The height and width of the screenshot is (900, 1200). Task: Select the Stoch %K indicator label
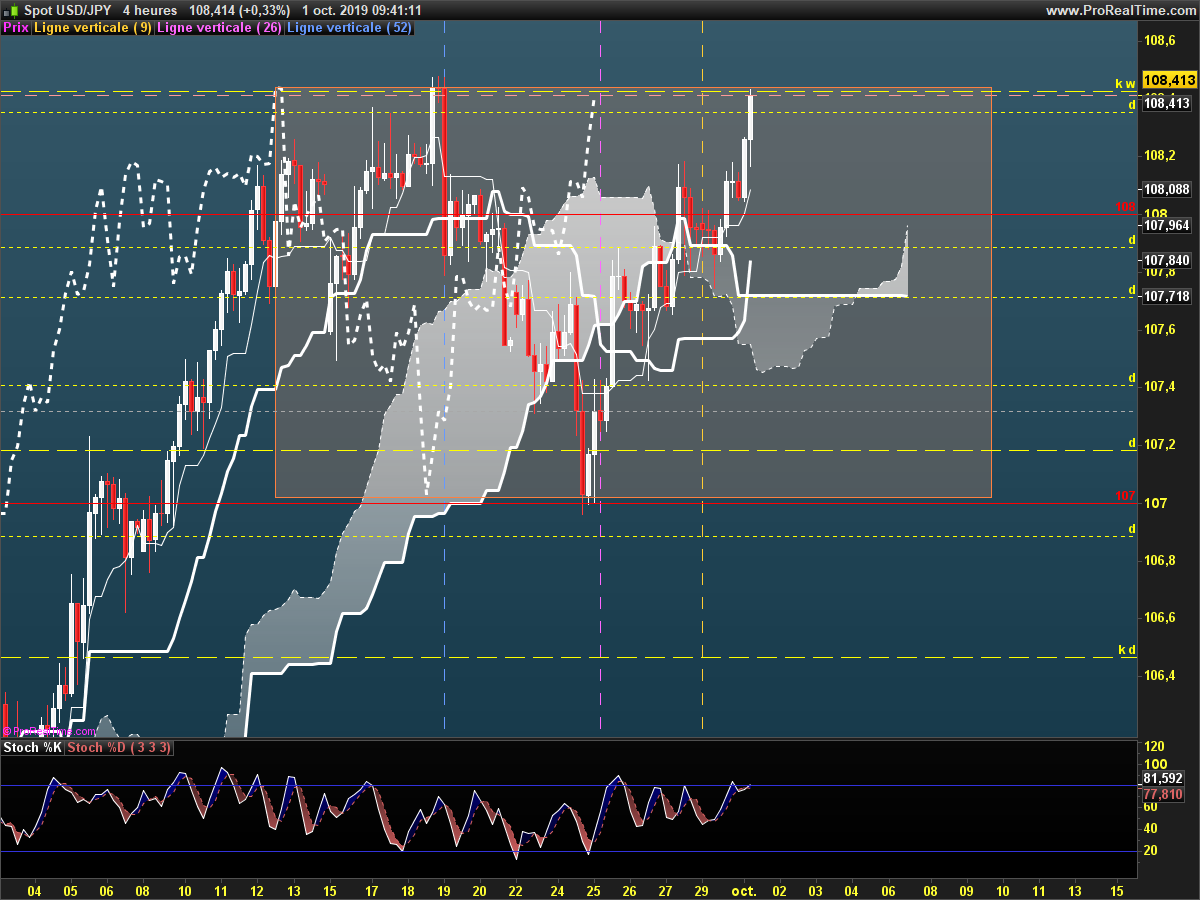pos(32,747)
